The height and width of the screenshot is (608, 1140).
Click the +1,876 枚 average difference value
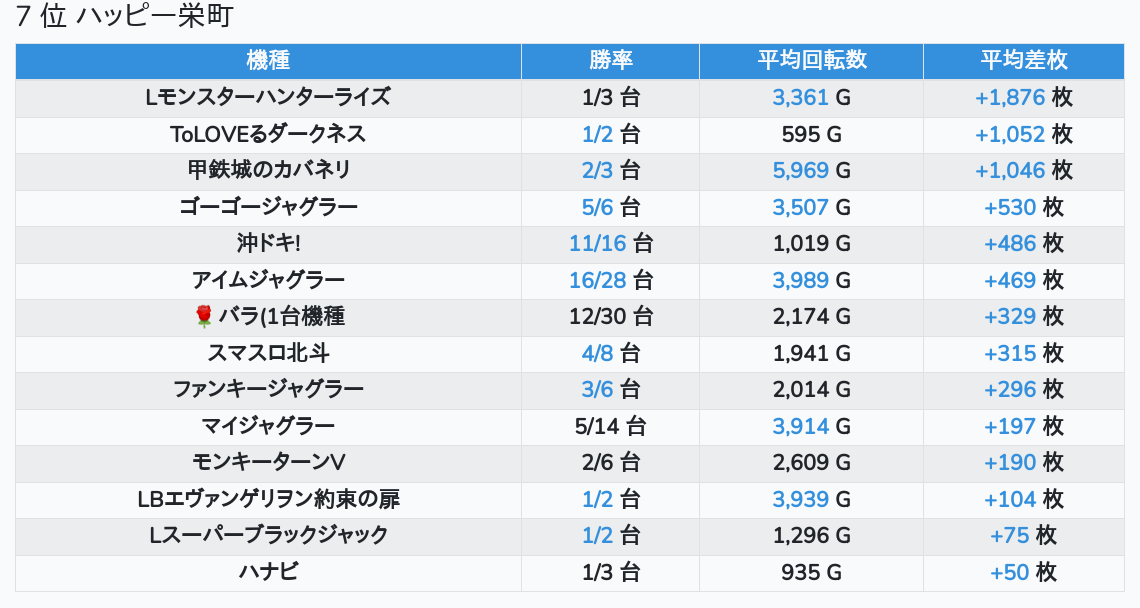[1023, 98]
